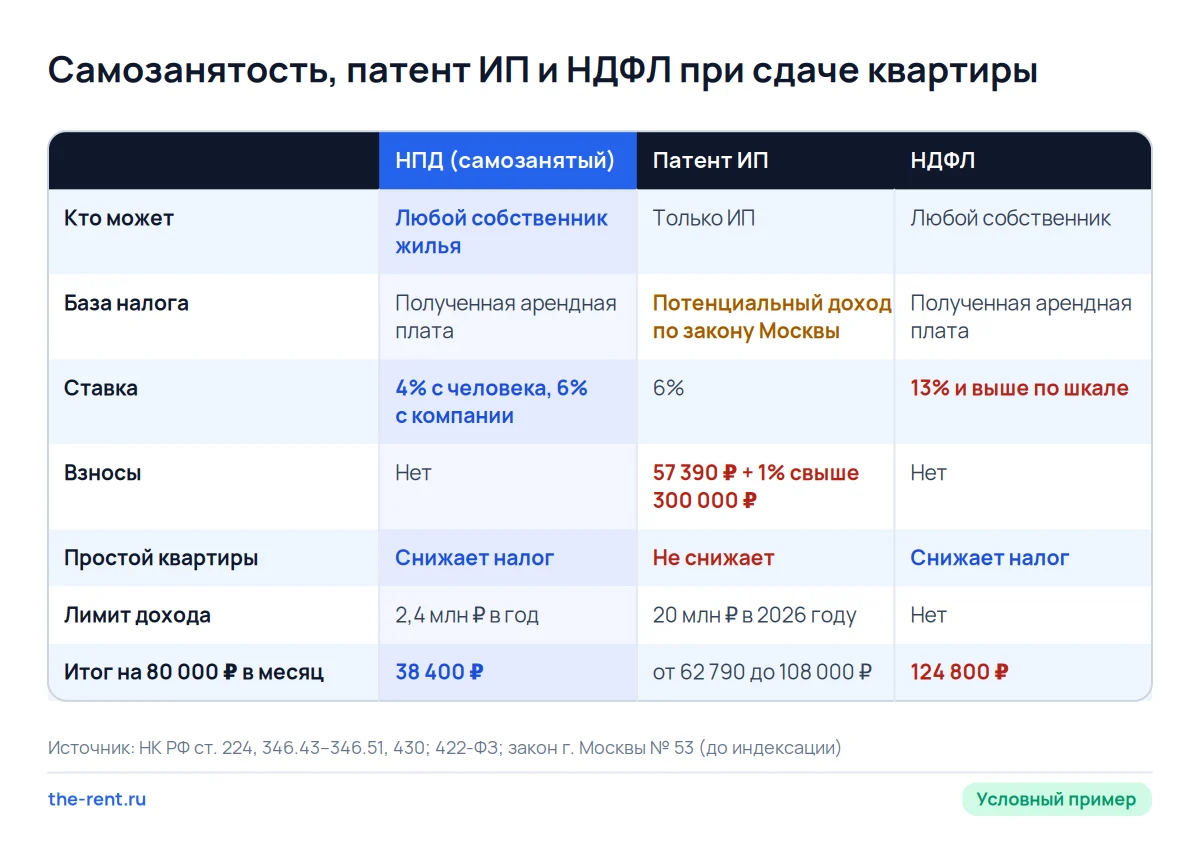This screenshot has height=850, width=1200.
Task: Click the total 'от 62 790 до 108 000 ₽'
Action: point(762,672)
